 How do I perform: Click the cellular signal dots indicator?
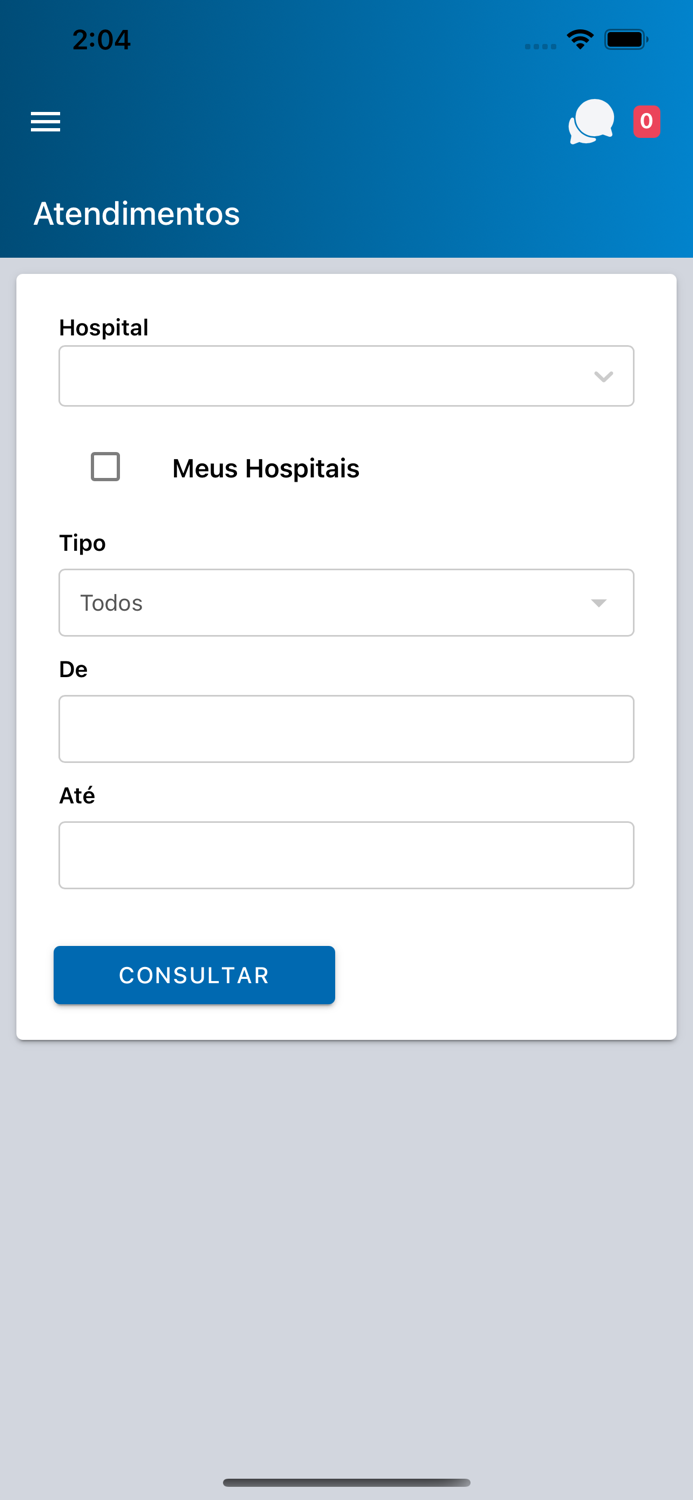[x=540, y=45]
